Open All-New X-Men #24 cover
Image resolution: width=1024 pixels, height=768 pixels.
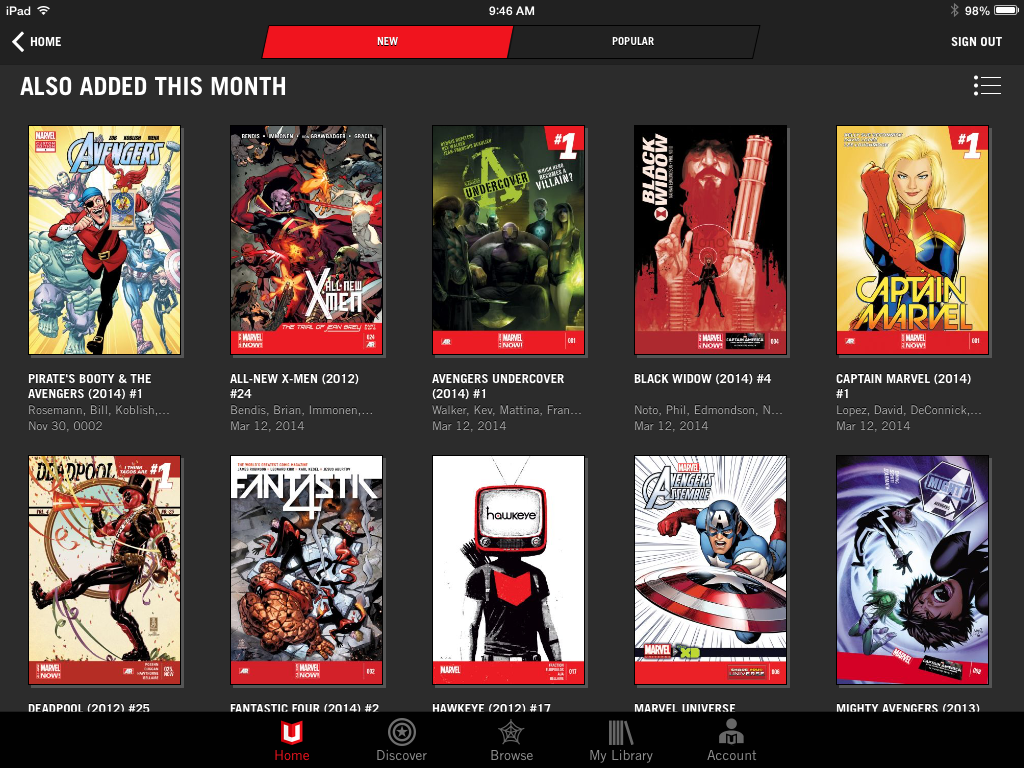point(306,240)
